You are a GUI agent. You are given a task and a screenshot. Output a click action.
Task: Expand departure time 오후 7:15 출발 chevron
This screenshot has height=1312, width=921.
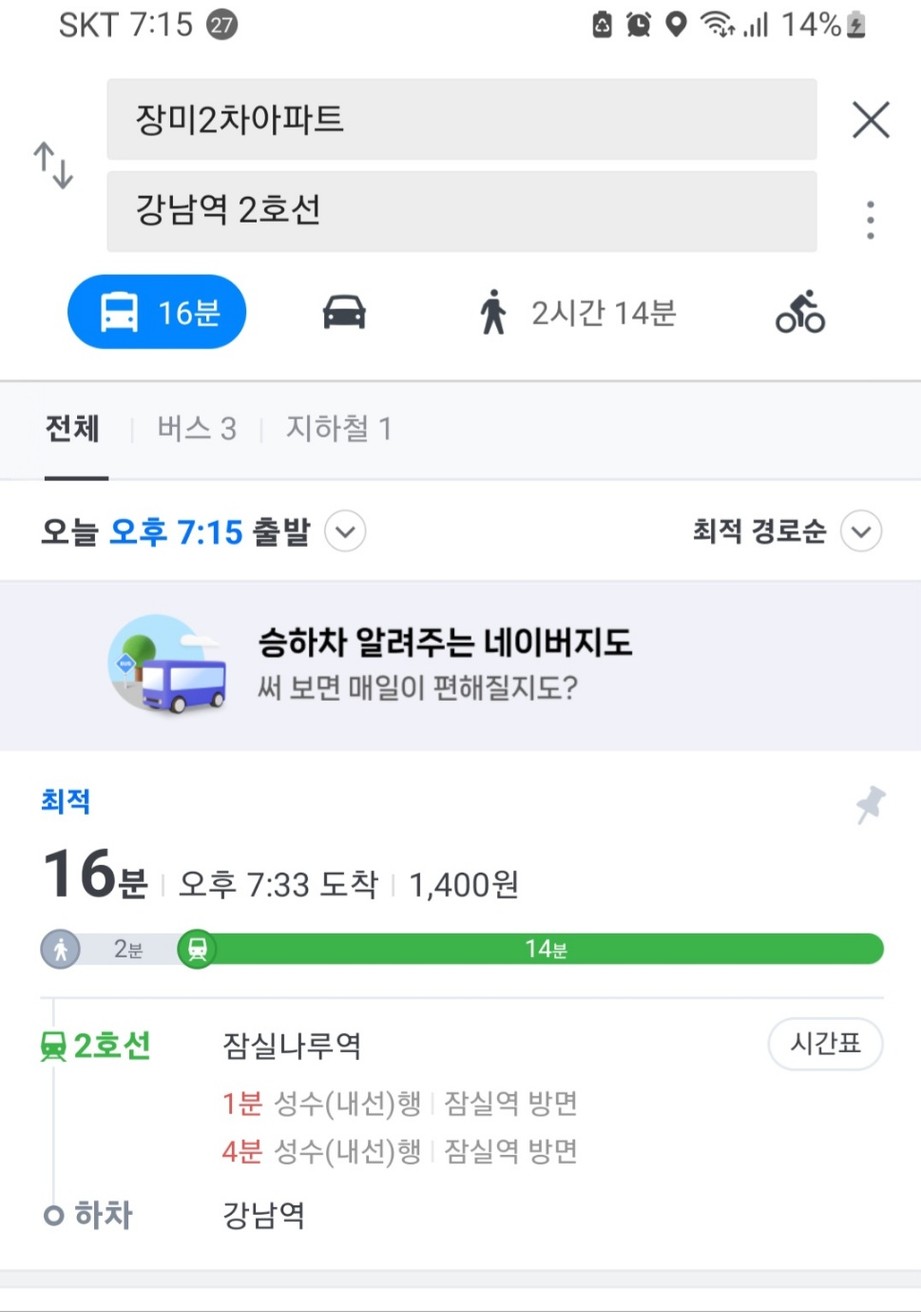(346, 532)
